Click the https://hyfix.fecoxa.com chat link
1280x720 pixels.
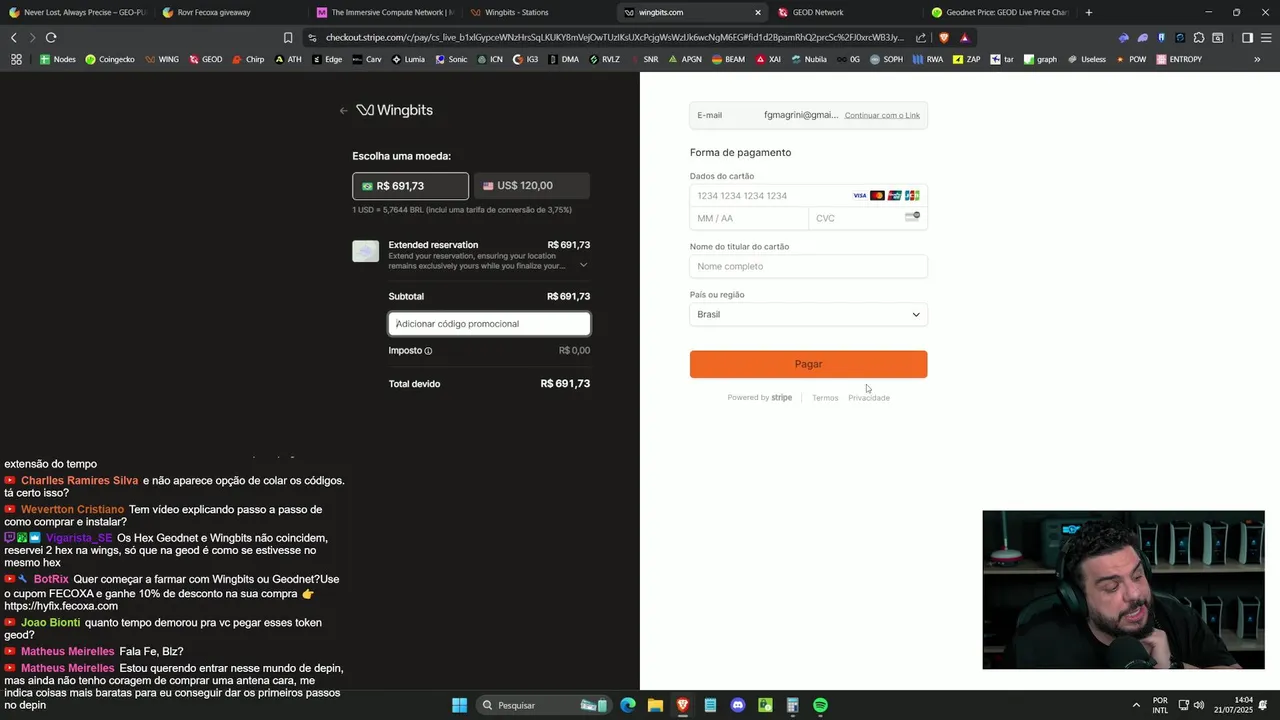pyautogui.click(x=61, y=607)
